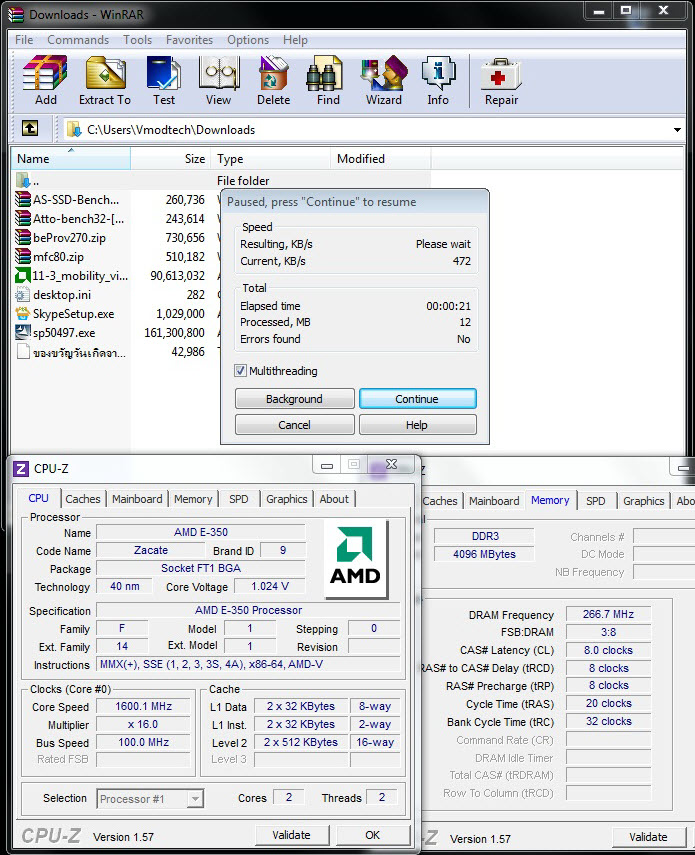This screenshot has width=695, height=855.
Task: Click the Repair first-aid toolbar icon
Action: [x=501, y=81]
